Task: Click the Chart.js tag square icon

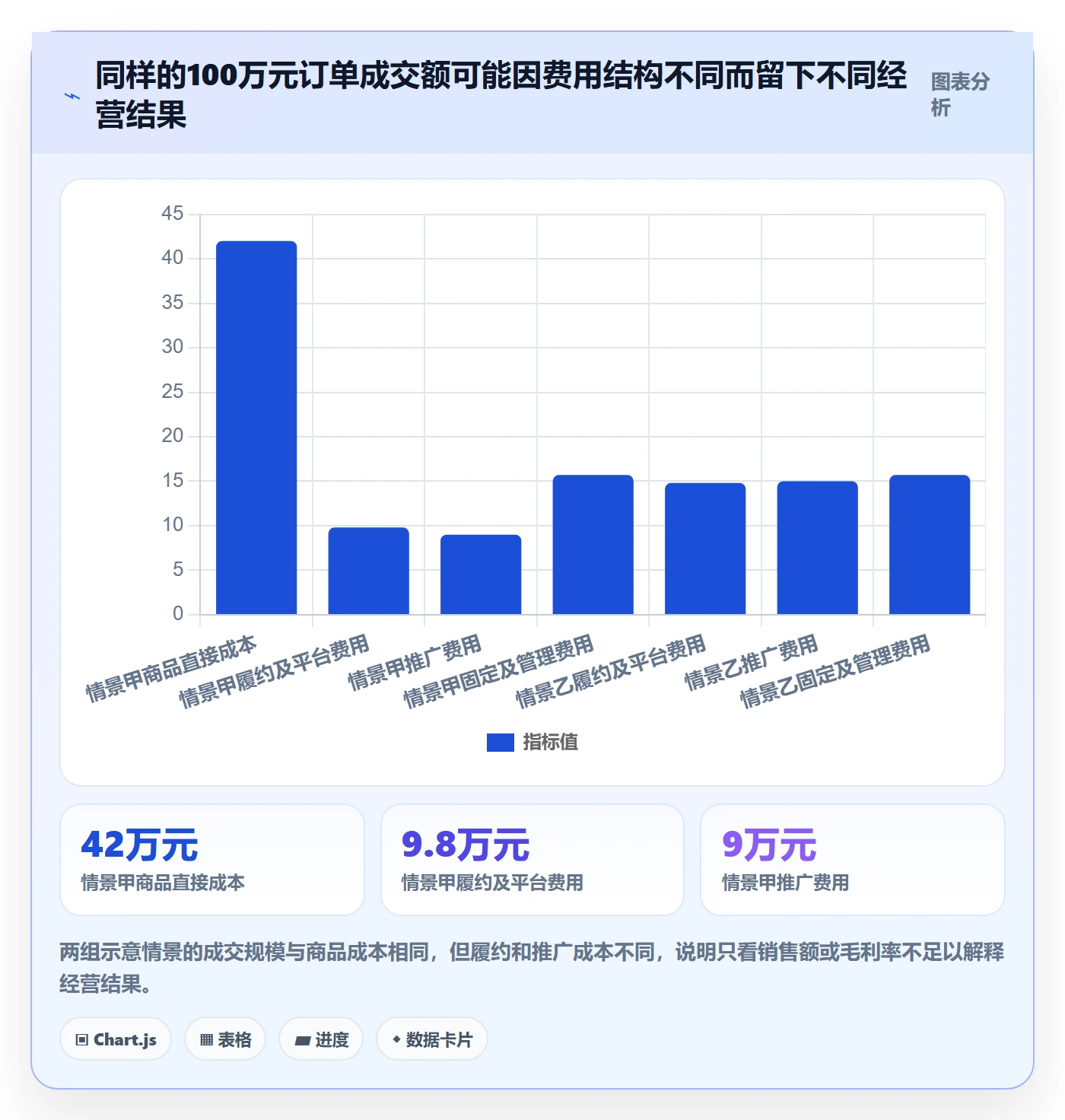Action: point(82,1040)
